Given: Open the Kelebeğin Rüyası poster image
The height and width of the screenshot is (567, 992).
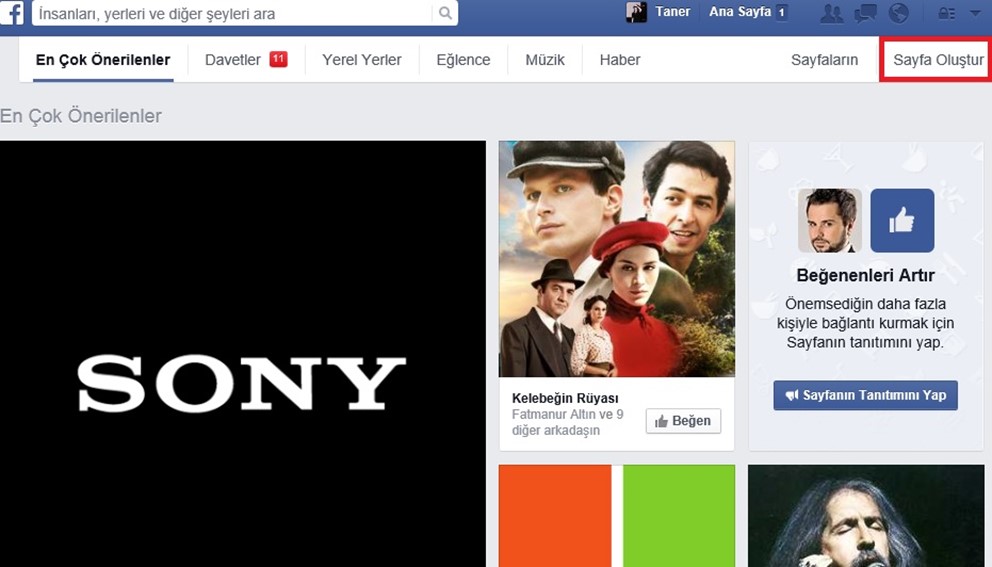Looking at the screenshot, I should (x=617, y=259).
